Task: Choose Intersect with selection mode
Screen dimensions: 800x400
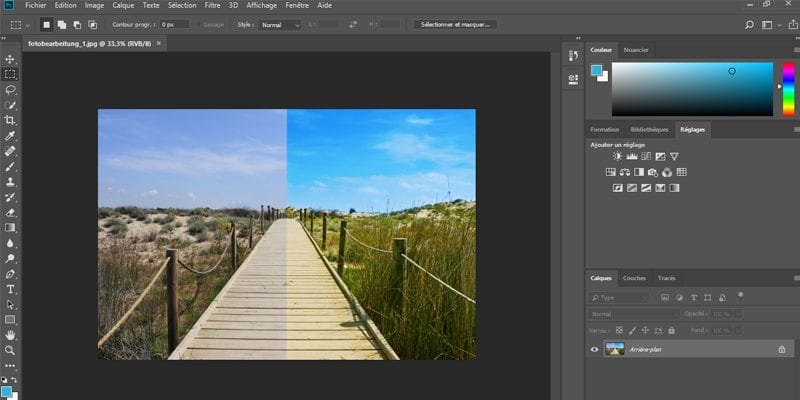Action: coord(92,24)
